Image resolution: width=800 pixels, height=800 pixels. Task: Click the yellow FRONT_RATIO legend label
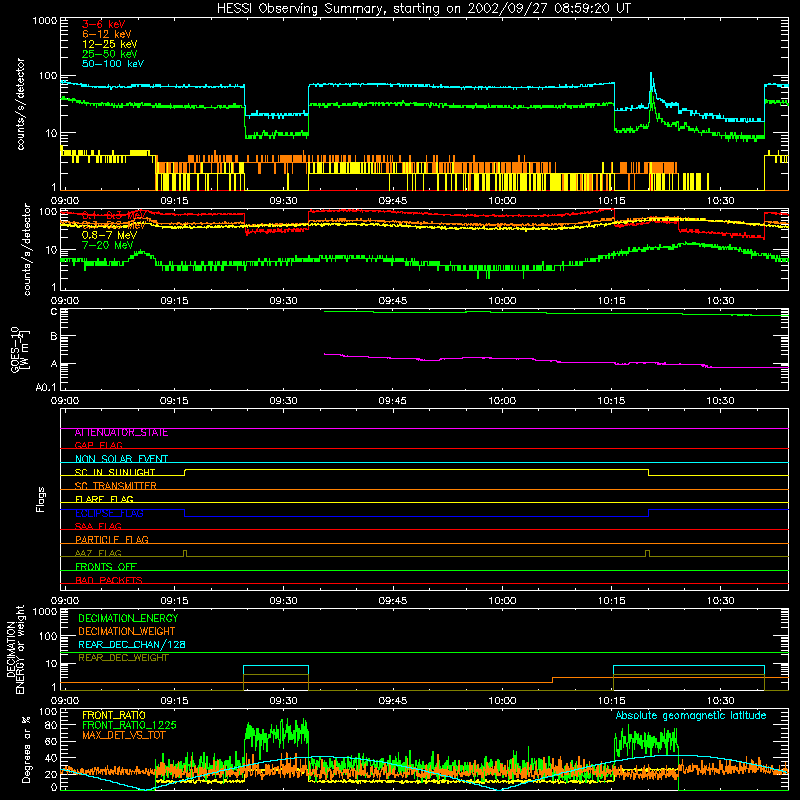point(114,715)
